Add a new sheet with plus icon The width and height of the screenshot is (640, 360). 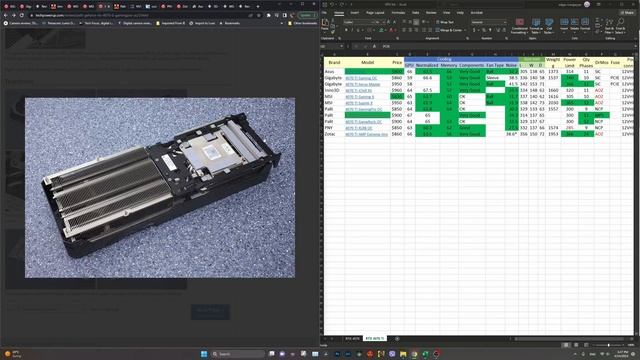pos(397,338)
